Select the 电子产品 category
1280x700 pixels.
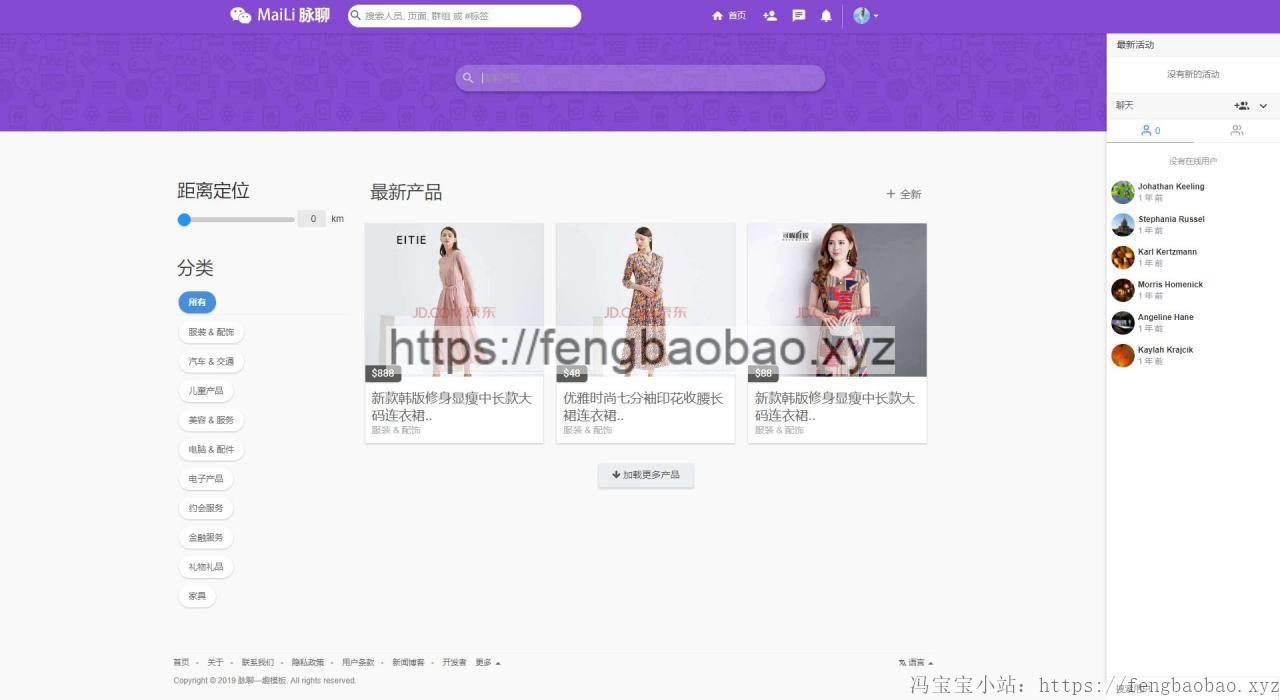tap(206, 479)
